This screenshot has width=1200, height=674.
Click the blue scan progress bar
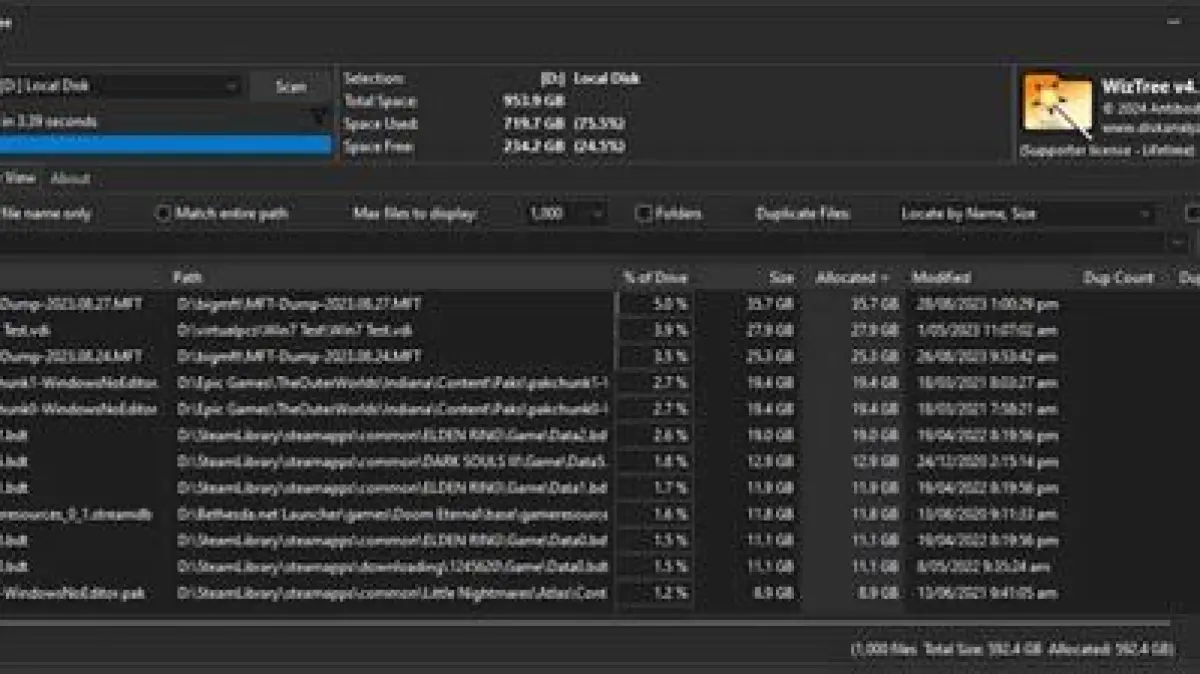click(x=165, y=145)
